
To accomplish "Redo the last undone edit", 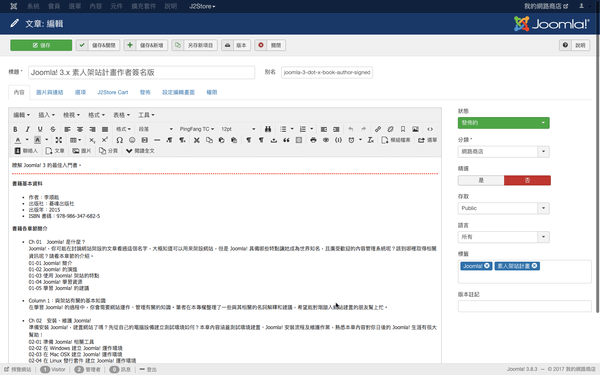I will (364, 129).
